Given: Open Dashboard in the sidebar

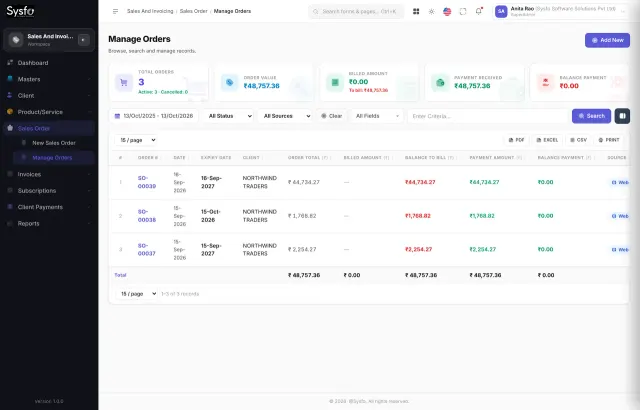Looking at the screenshot, I should (49, 63).
